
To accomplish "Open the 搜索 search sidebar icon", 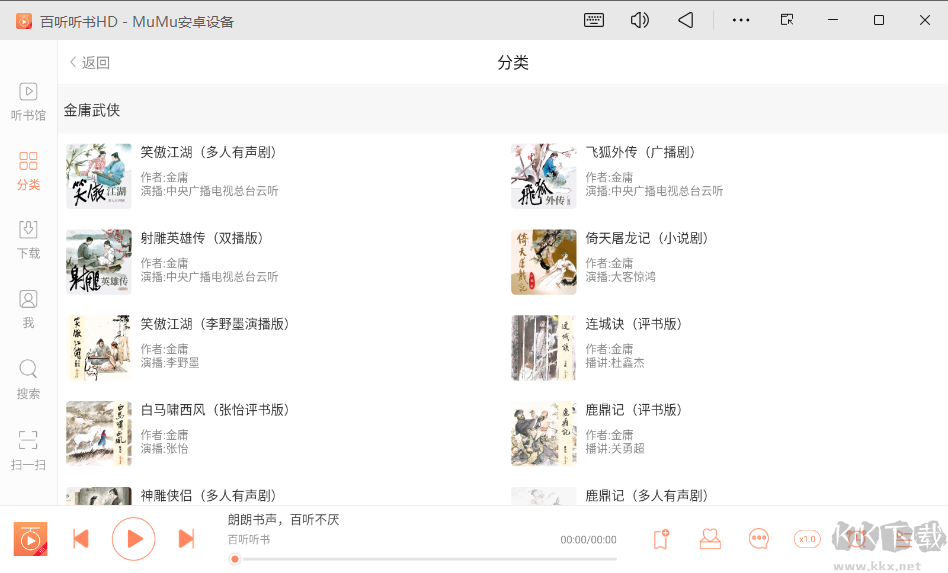I will point(28,378).
